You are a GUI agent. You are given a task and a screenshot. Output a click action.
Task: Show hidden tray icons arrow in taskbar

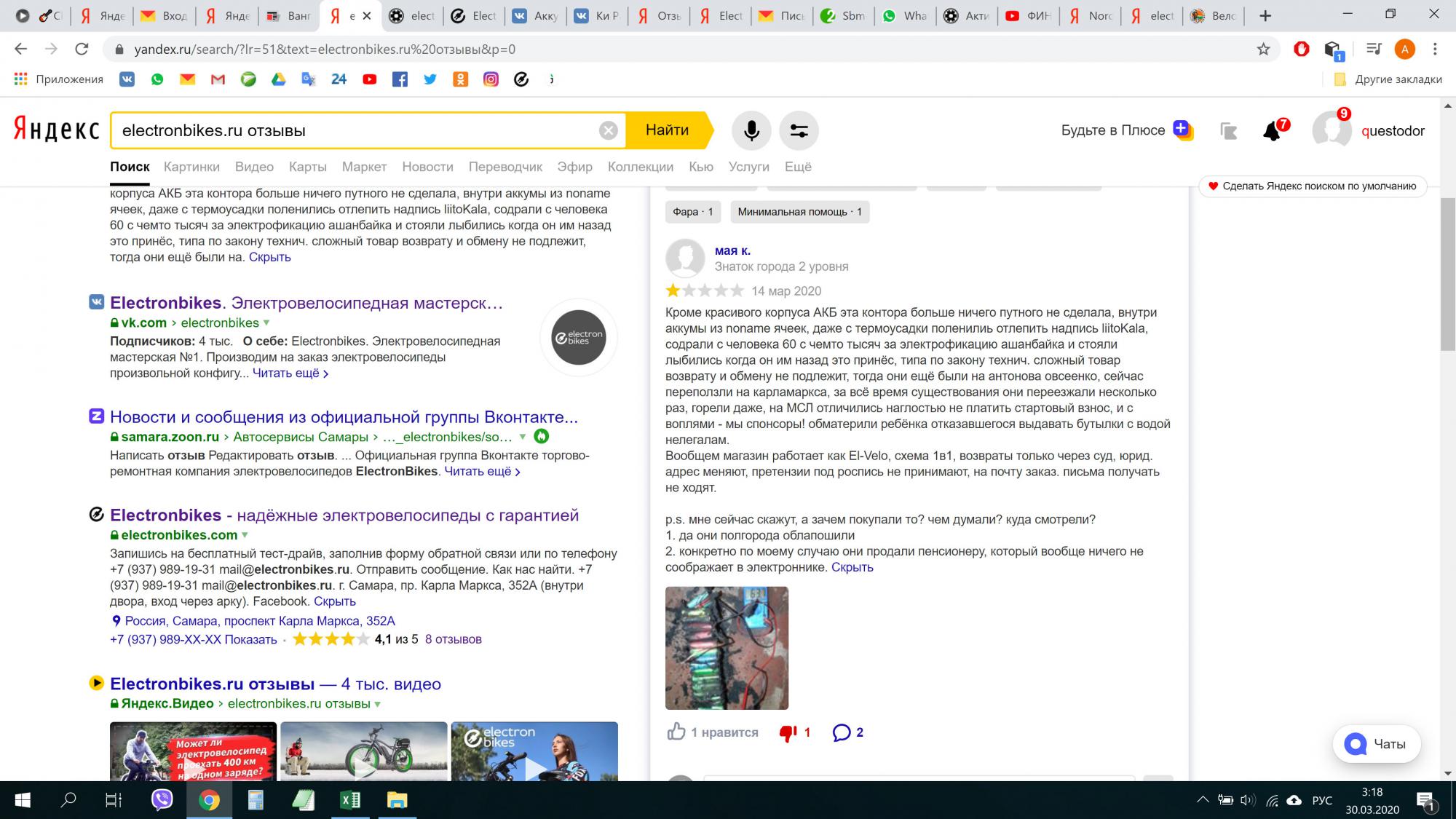[1202, 801]
